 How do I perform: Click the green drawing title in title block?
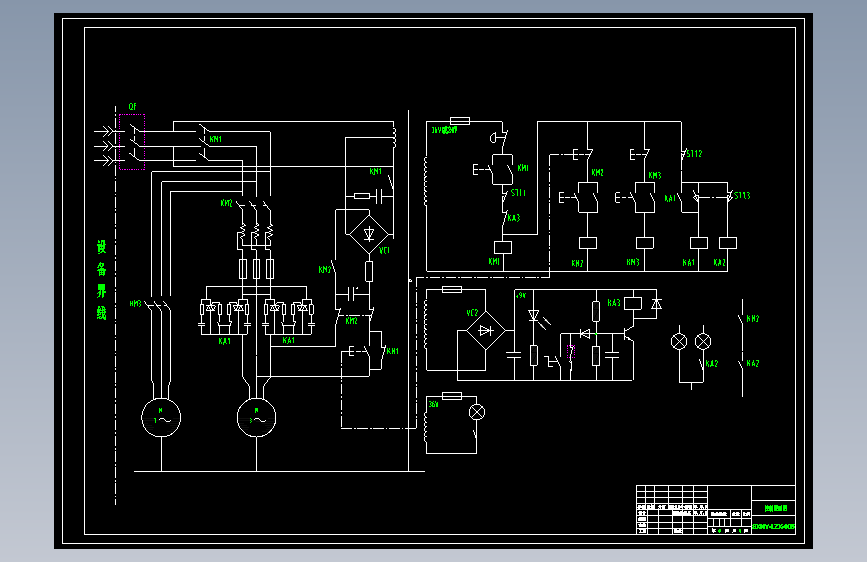tap(776, 508)
